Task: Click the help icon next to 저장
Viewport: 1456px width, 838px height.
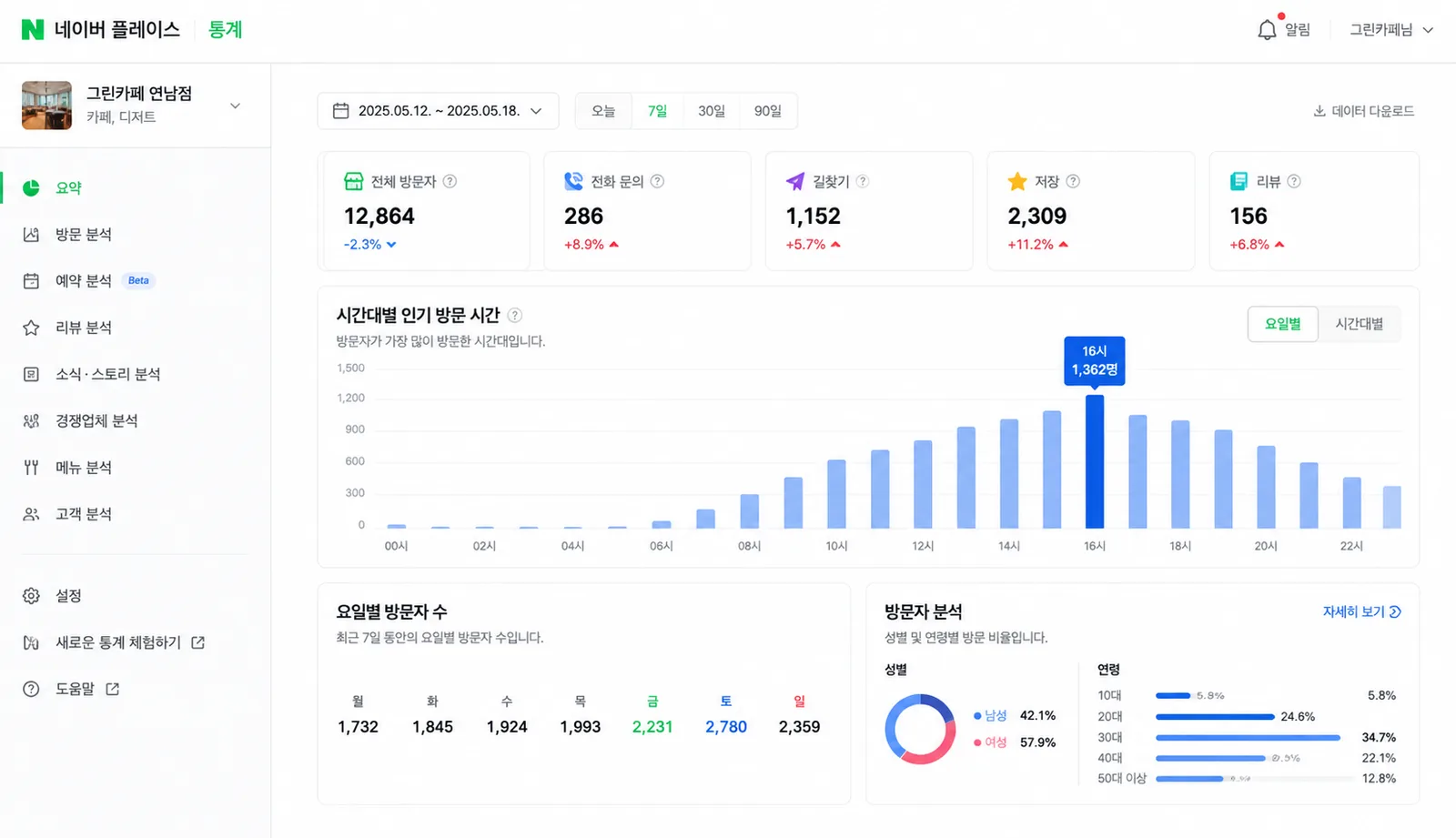Action: (1073, 181)
